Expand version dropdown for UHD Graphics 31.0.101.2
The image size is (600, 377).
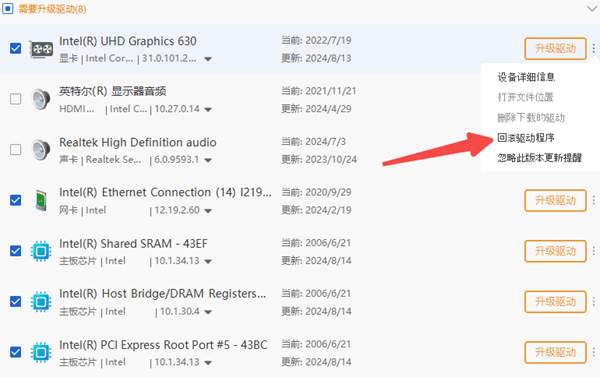tap(208, 59)
